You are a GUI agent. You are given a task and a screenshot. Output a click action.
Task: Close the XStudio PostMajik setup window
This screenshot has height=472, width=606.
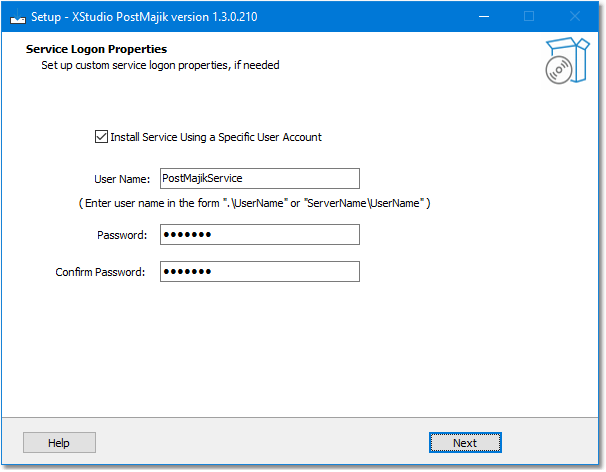(x=575, y=17)
